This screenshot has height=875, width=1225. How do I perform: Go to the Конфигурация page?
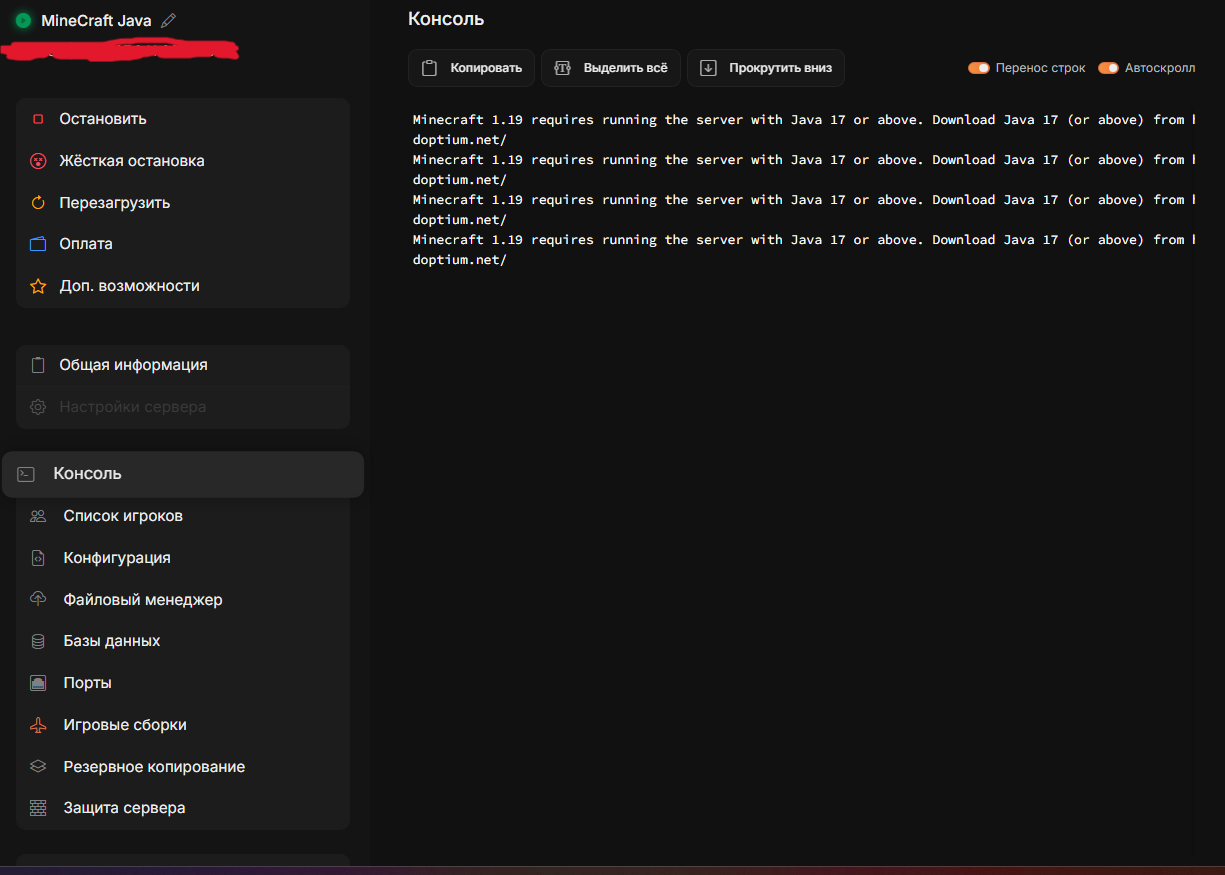click(116, 558)
